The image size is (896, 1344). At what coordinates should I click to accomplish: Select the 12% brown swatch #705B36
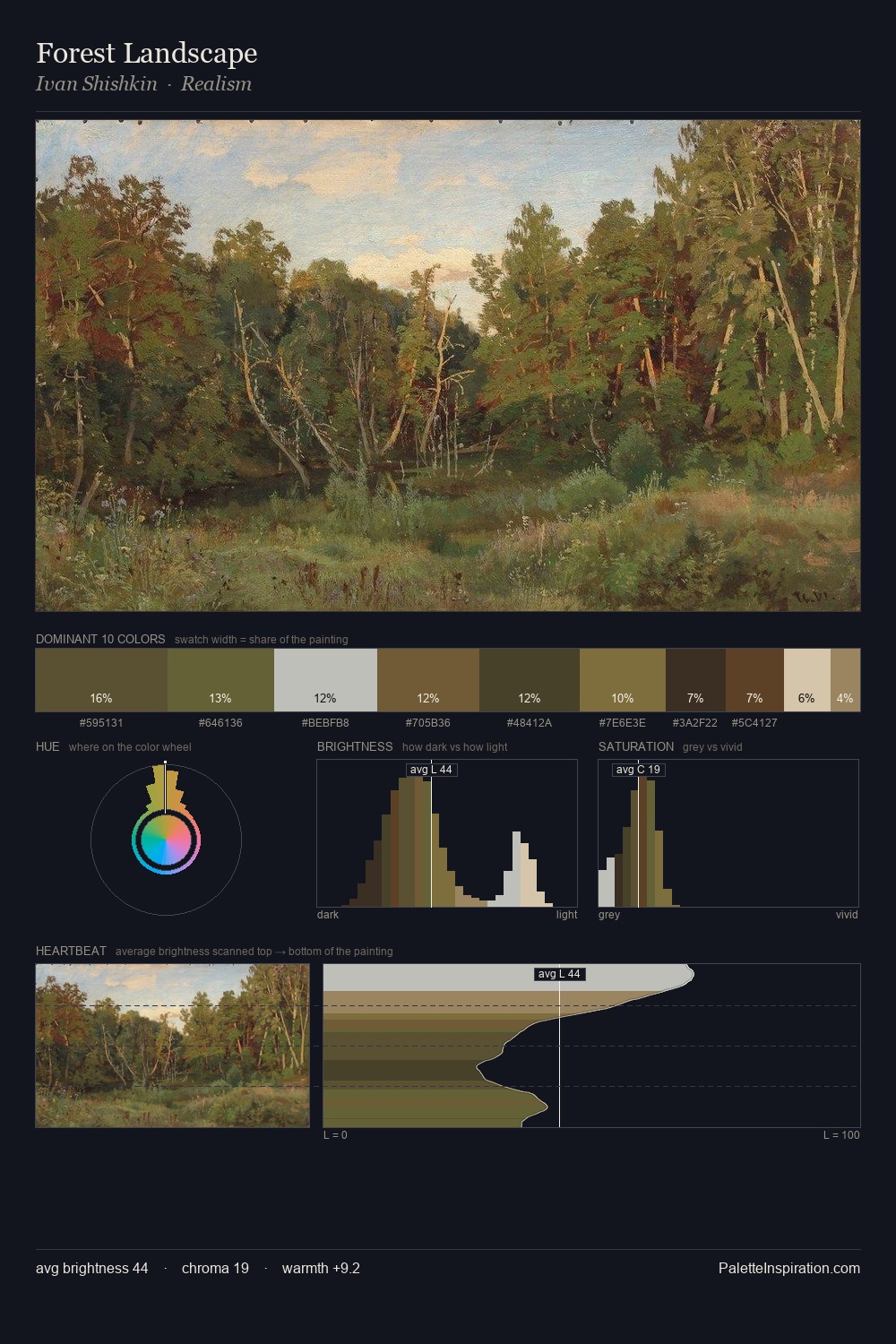(x=428, y=680)
